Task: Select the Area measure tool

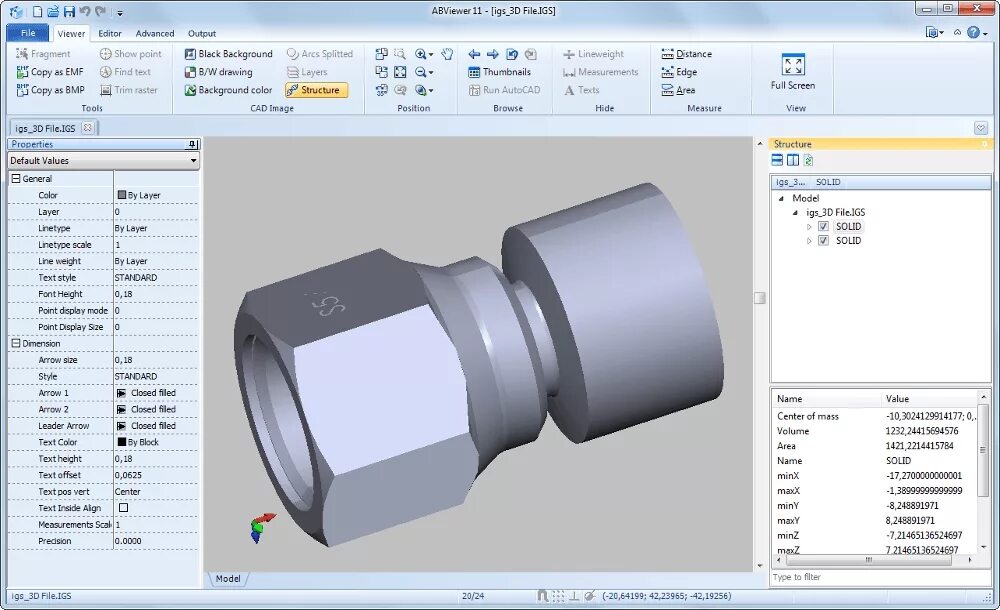Action: pyautogui.click(x=678, y=90)
